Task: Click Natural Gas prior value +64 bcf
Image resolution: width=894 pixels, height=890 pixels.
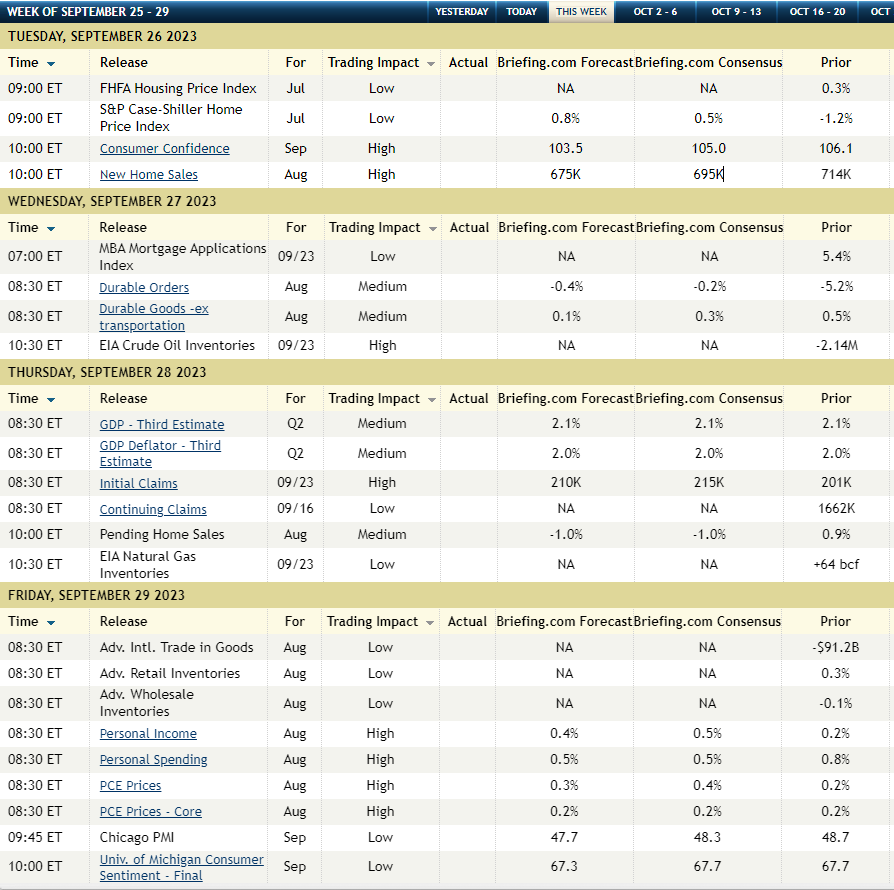Action: tap(836, 564)
